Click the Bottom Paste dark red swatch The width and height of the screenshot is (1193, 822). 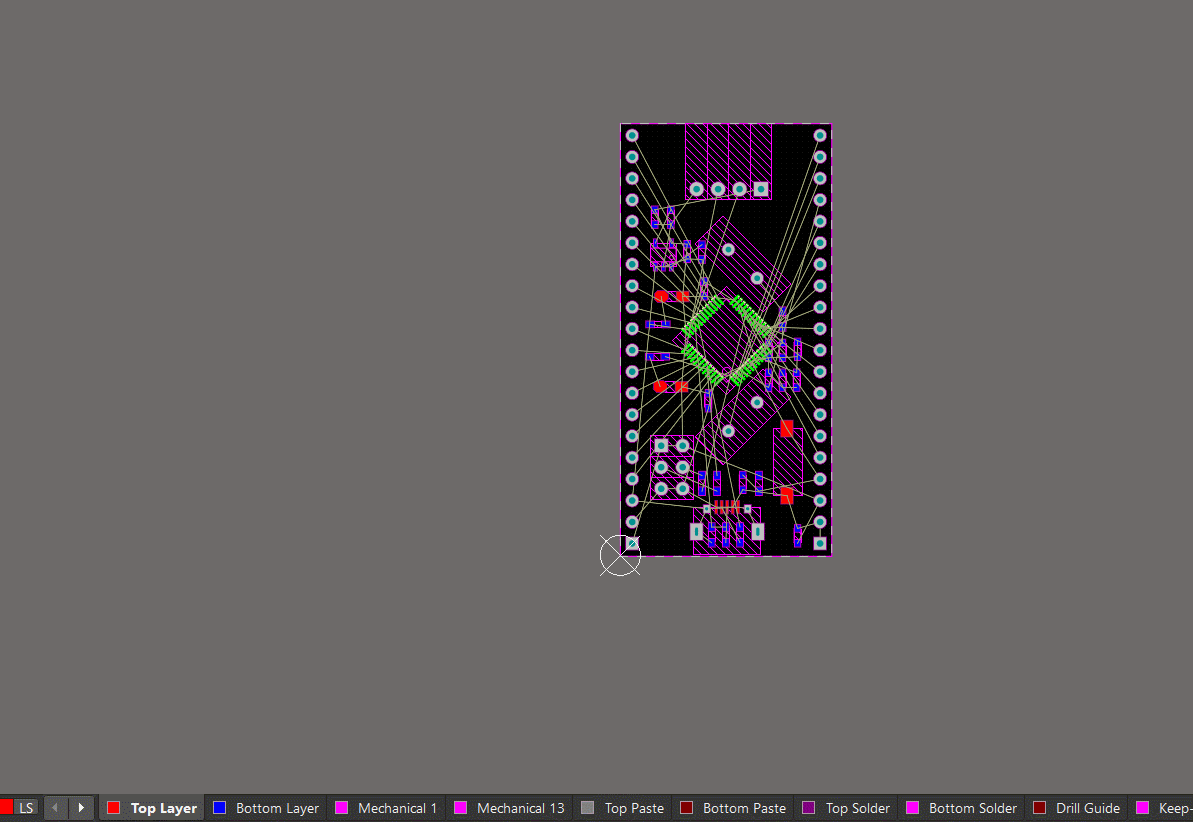coord(686,808)
